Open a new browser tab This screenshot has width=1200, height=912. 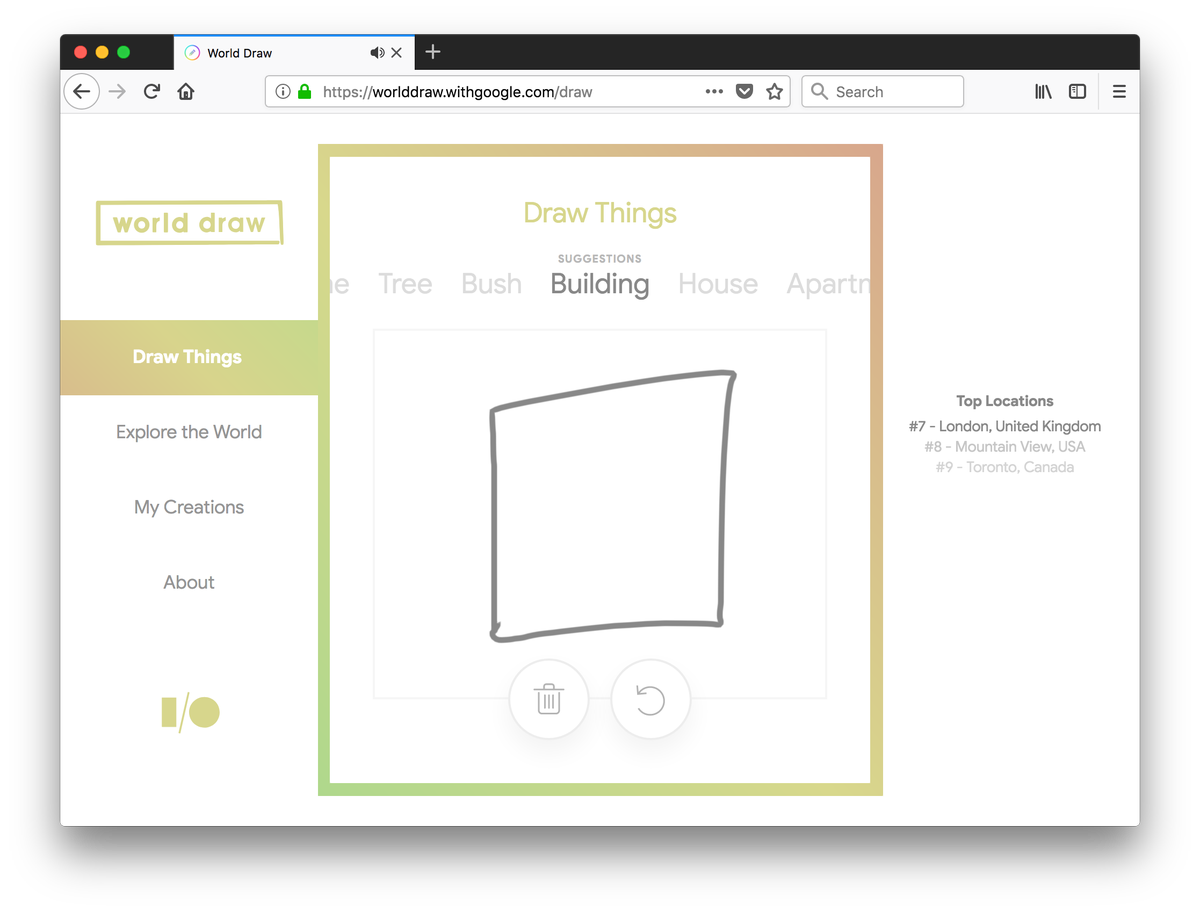tap(433, 52)
